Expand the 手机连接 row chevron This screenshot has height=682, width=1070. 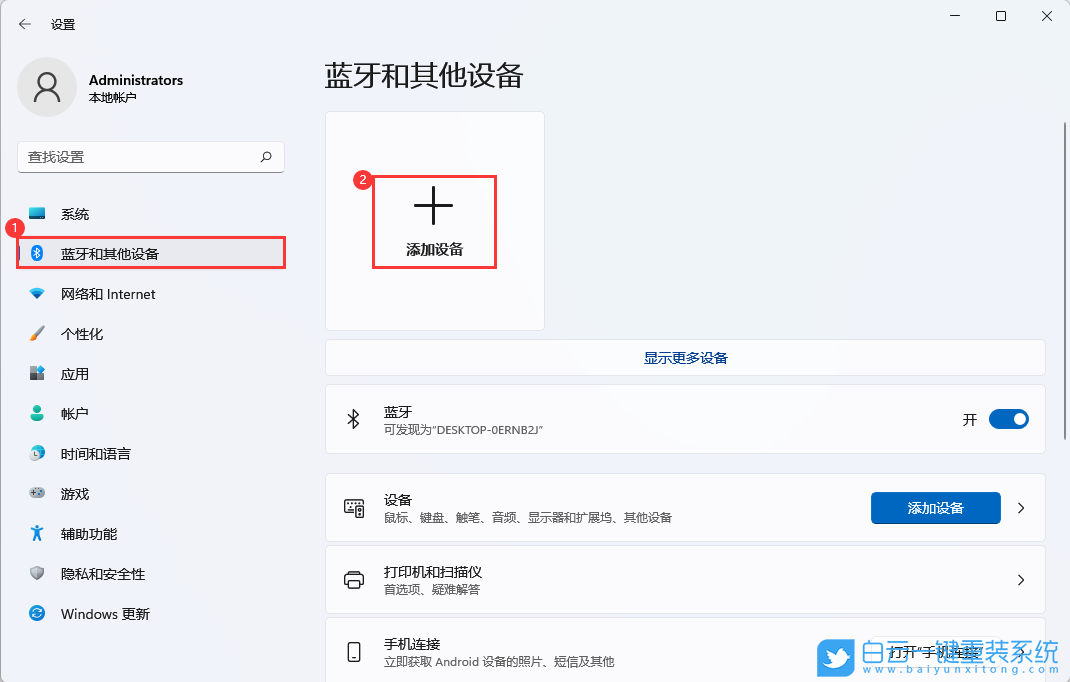(x=1020, y=651)
